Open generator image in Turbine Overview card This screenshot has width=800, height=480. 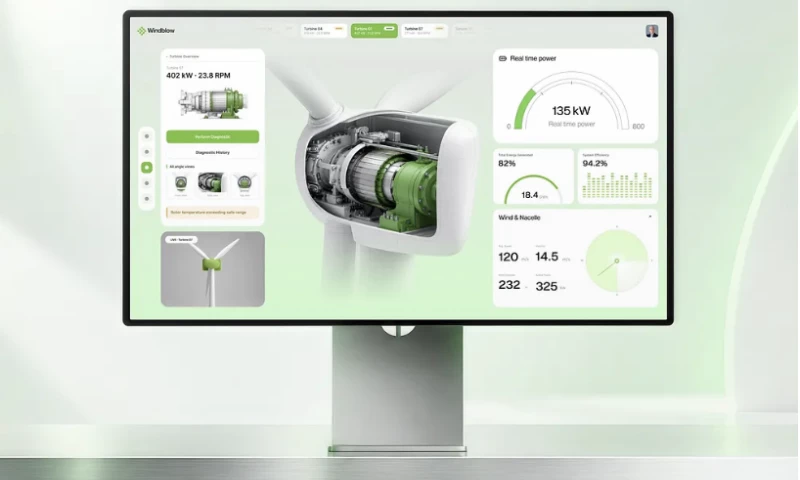click(x=212, y=103)
